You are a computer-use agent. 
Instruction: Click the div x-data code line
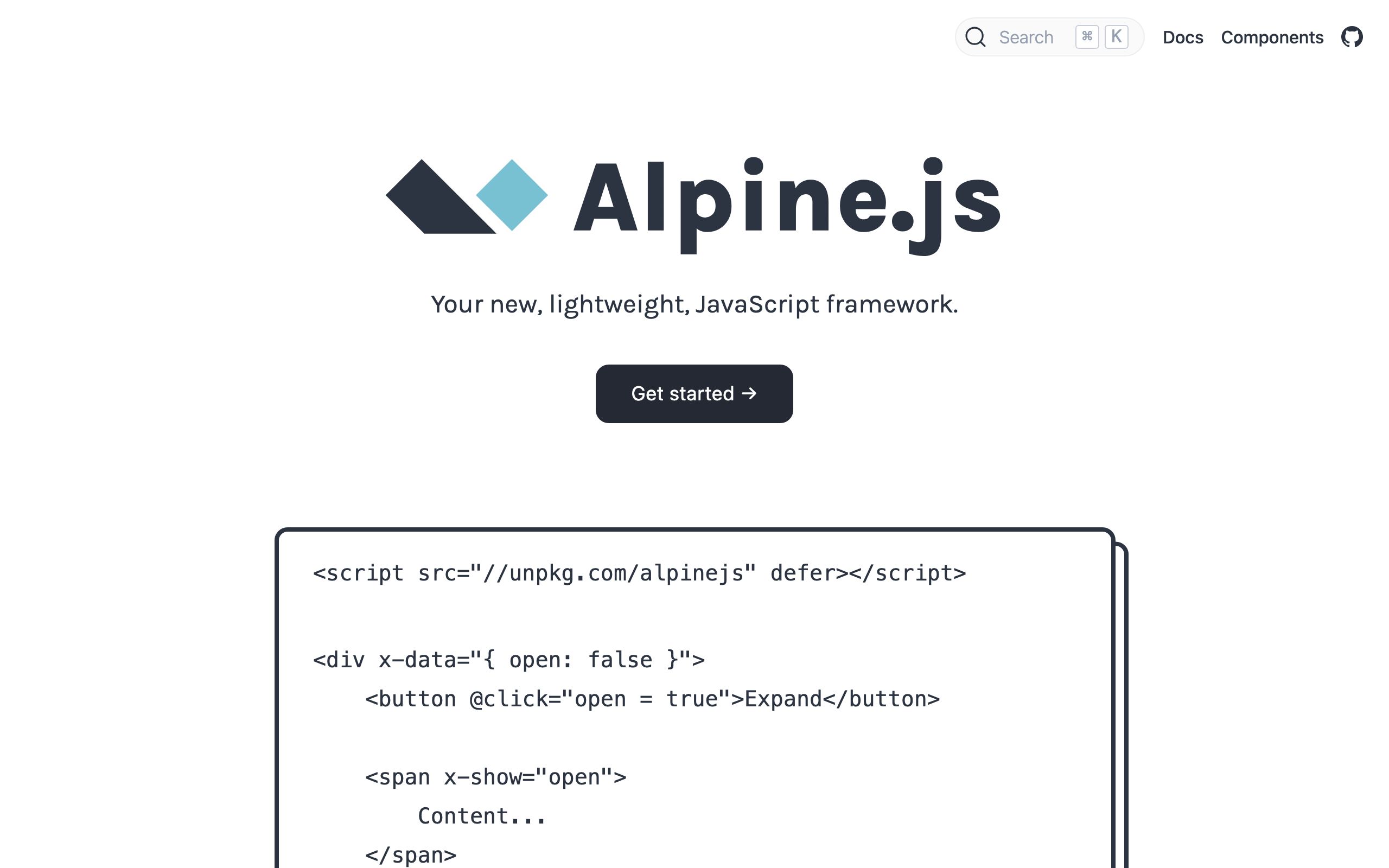(x=508, y=660)
